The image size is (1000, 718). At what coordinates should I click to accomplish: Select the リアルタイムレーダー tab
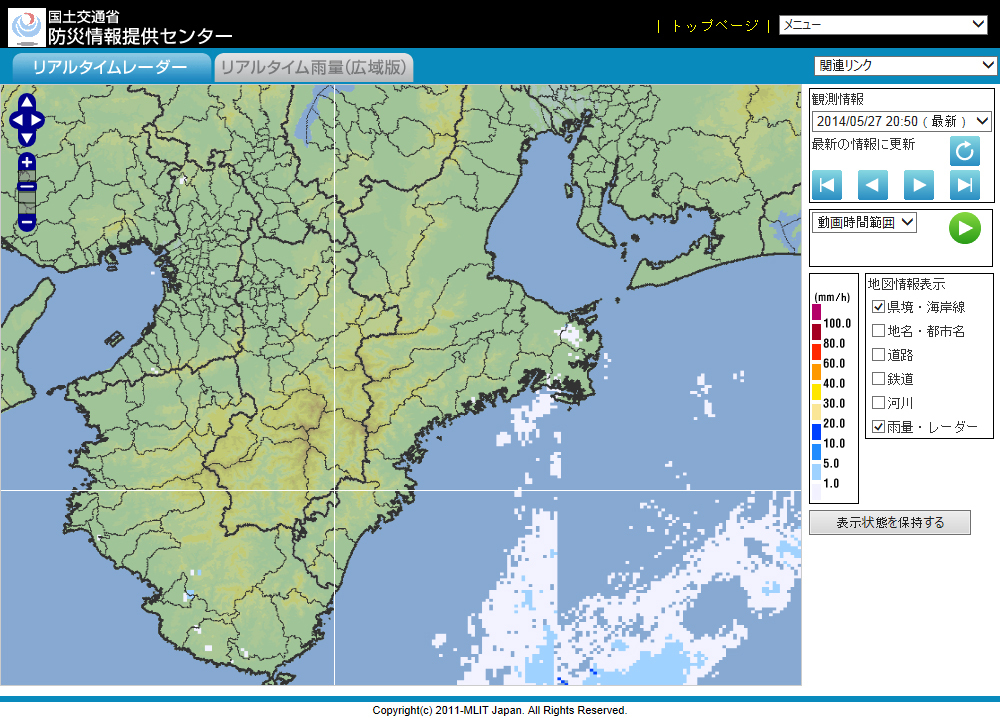point(110,68)
